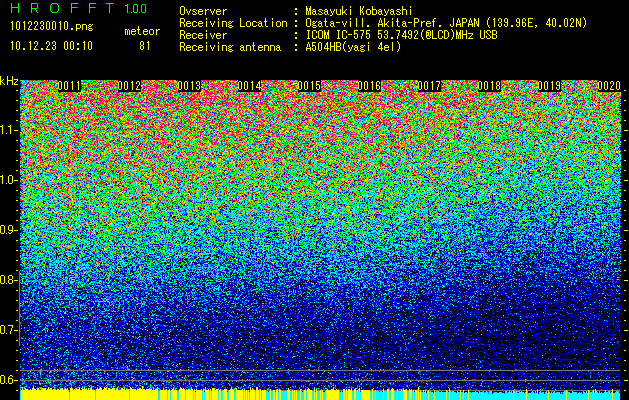629x400 pixels.
Task: Click the 0017 time marker
Action: pos(429,86)
